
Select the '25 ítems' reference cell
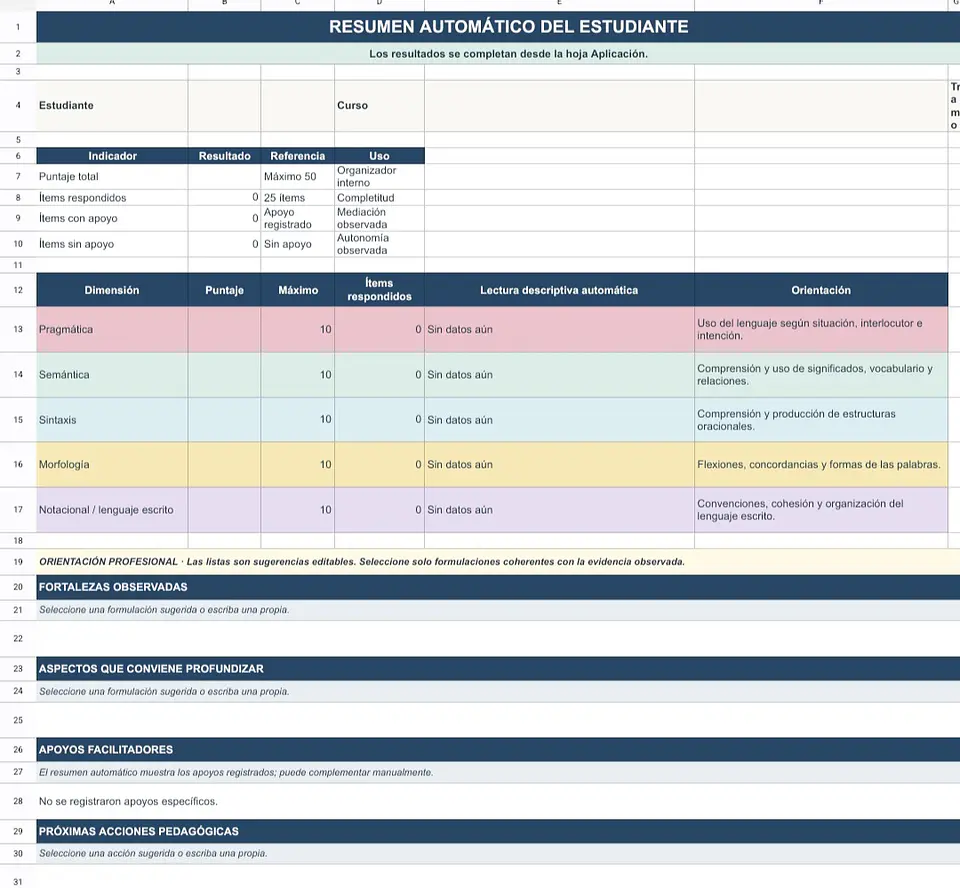pyautogui.click(x=298, y=198)
